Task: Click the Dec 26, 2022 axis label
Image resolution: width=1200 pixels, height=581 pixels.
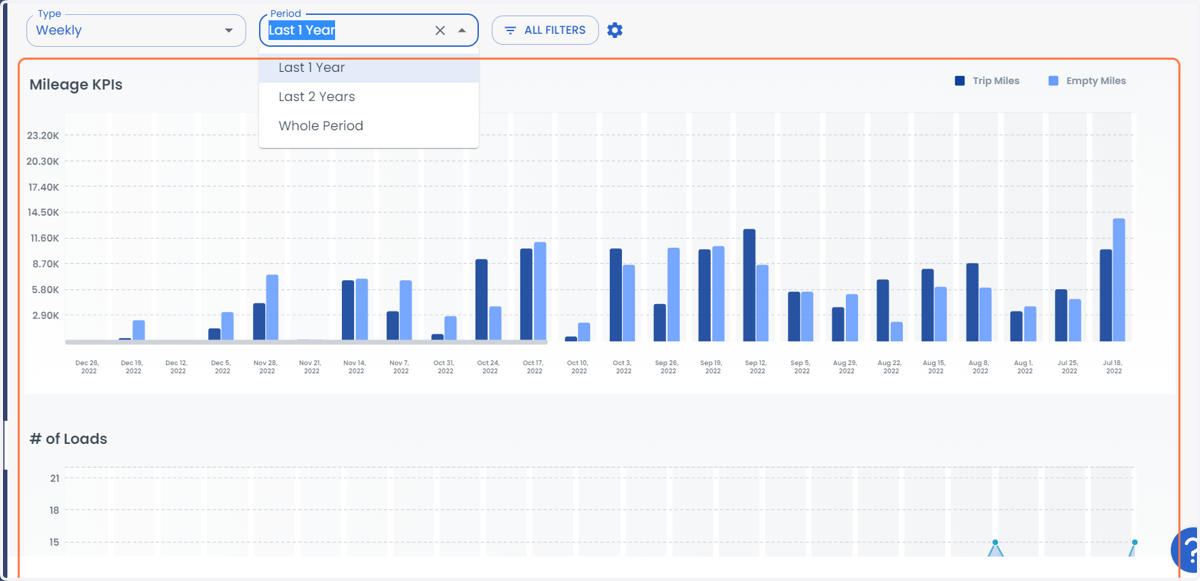Action: (x=88, y=367)
